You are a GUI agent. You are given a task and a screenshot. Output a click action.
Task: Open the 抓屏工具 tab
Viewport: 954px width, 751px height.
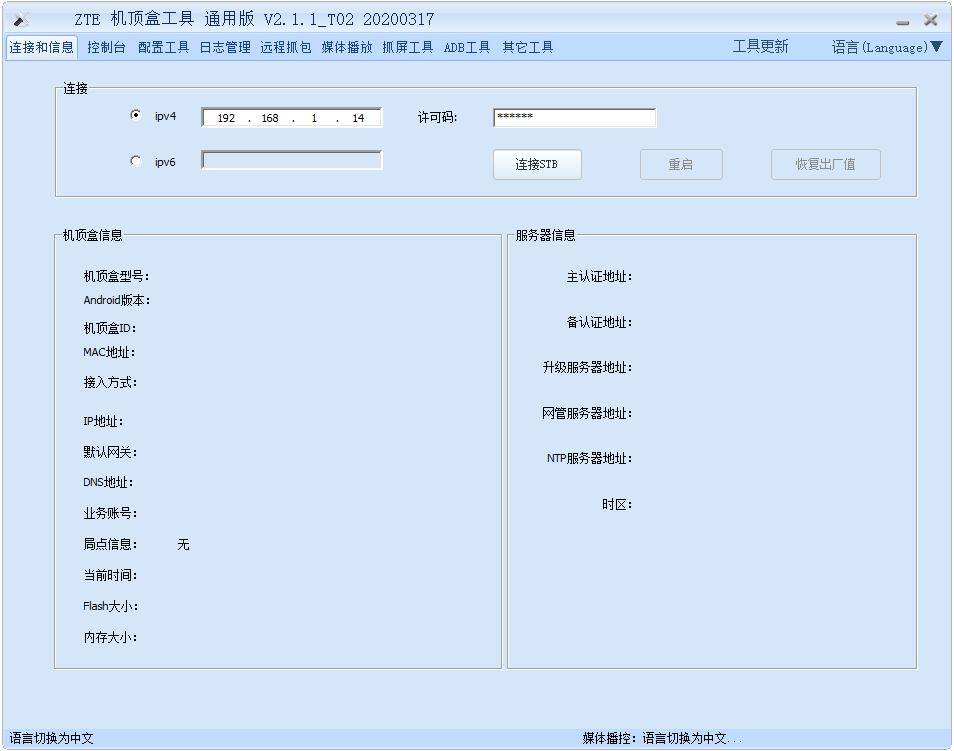click(x=408, y=47)
